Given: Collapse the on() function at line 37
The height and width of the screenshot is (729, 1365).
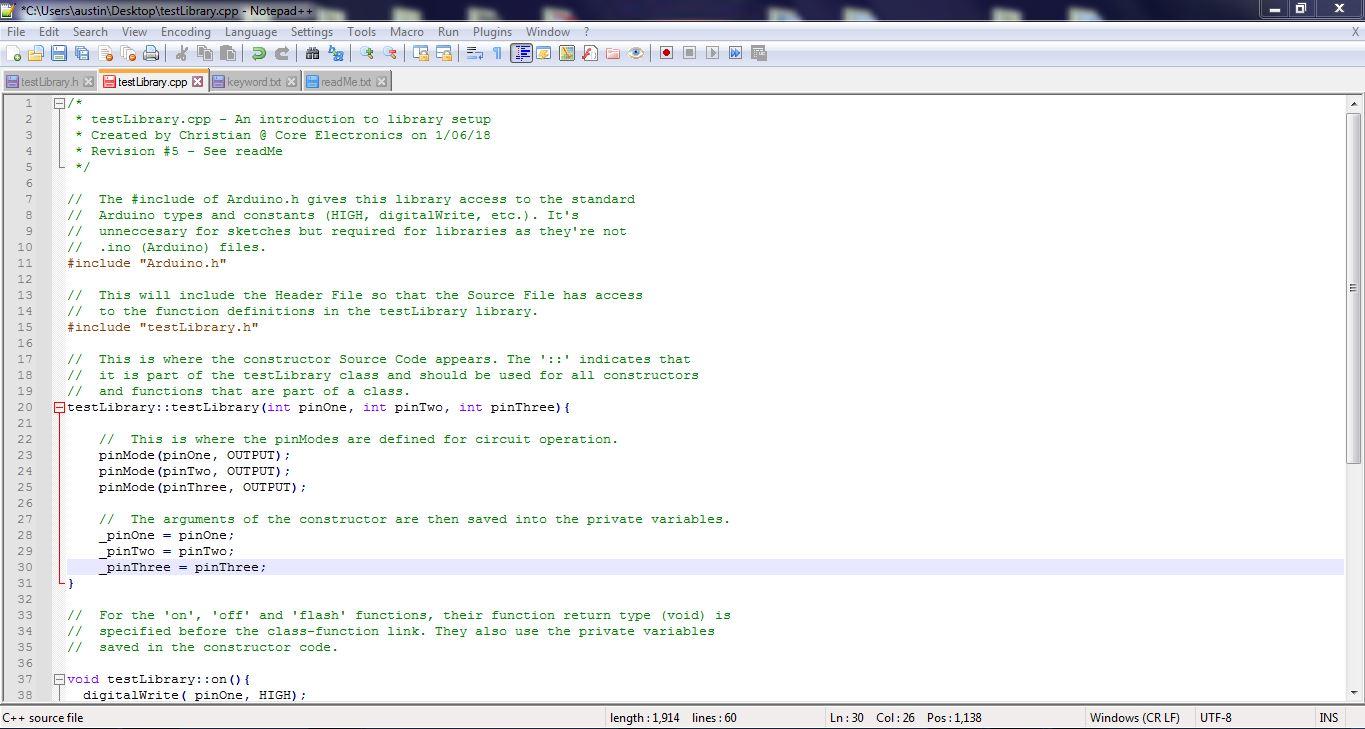Looking at the screenshot, I should coord(58,679).
